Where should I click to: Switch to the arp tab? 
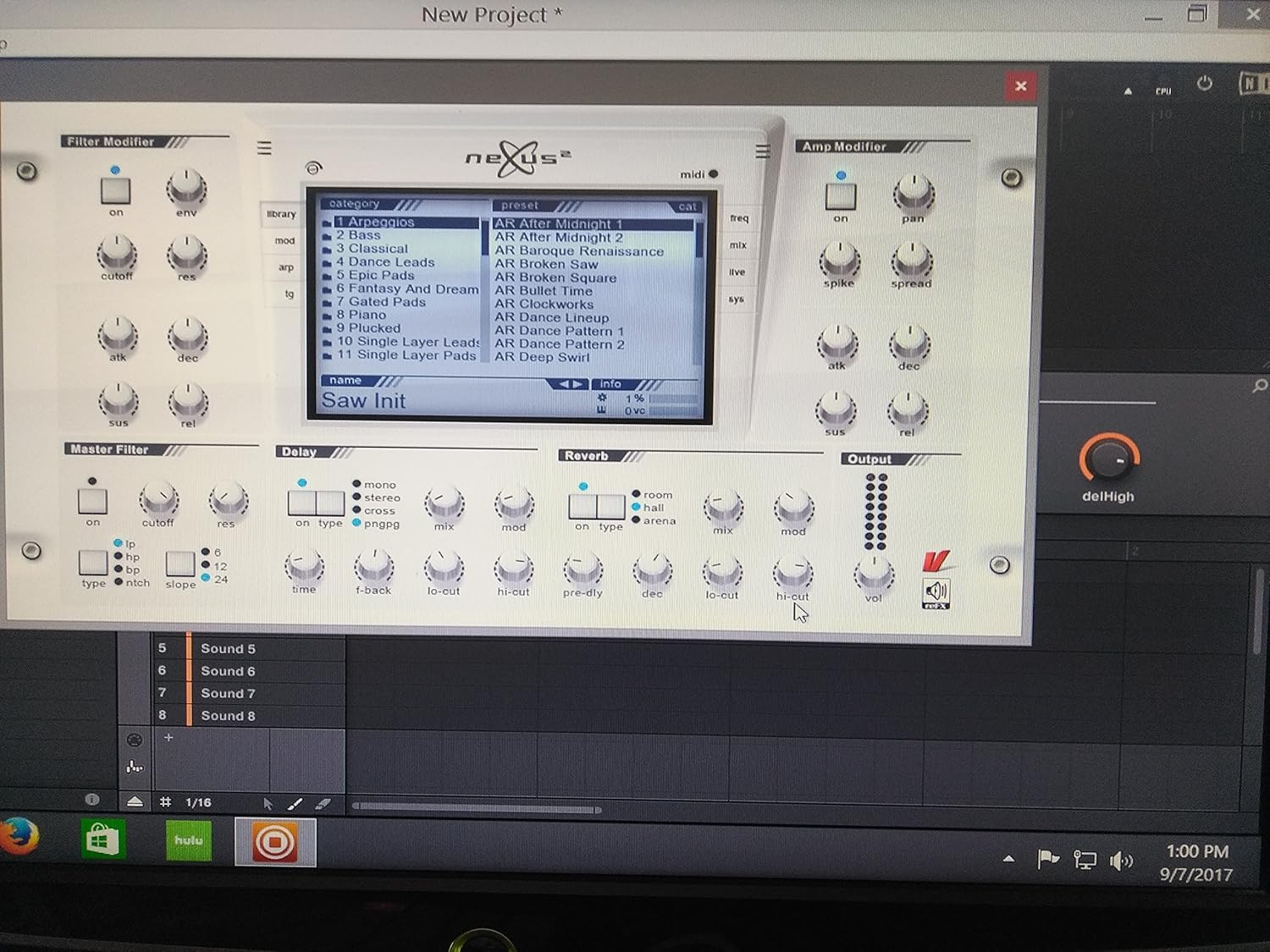point(286,267)
